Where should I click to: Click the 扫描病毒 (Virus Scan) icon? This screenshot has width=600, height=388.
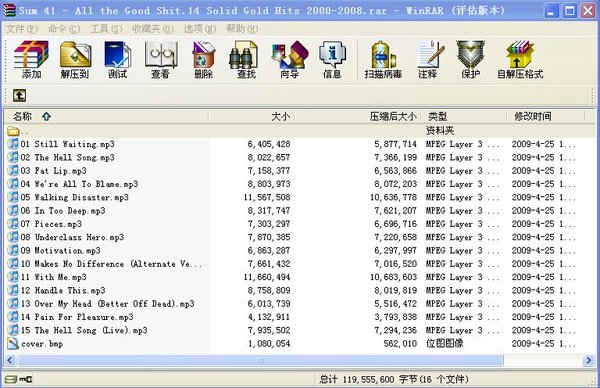click(383, 60)
